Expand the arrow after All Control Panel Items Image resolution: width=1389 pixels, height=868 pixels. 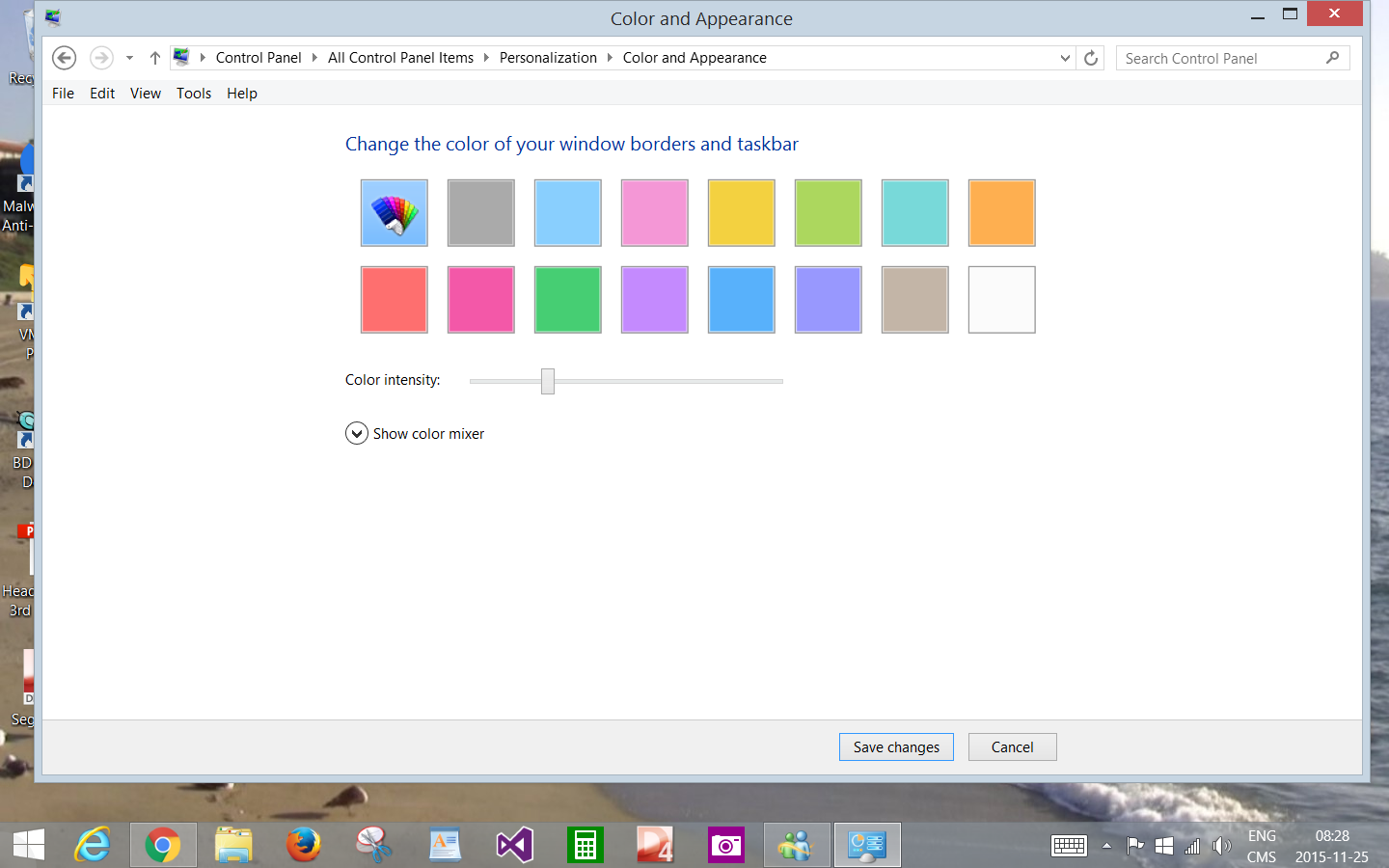click(486, 58)
